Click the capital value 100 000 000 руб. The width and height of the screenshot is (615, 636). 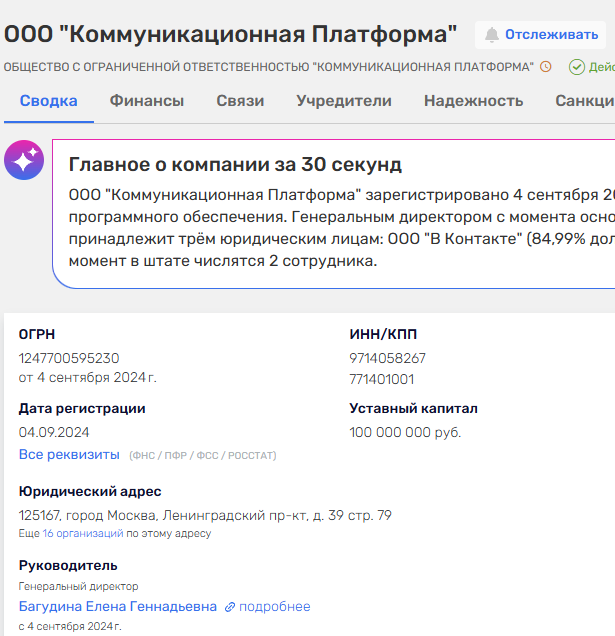[x=405, y=432]
